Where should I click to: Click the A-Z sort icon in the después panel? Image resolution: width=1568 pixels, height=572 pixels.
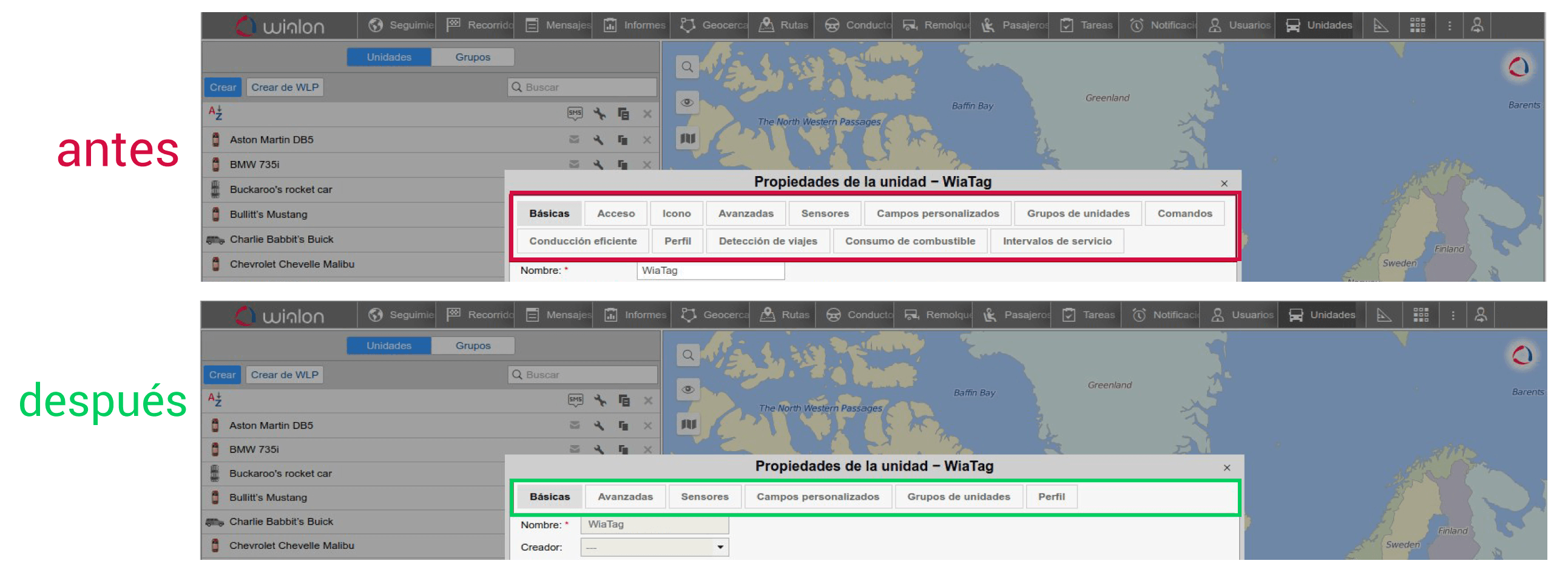pos(215,400)
